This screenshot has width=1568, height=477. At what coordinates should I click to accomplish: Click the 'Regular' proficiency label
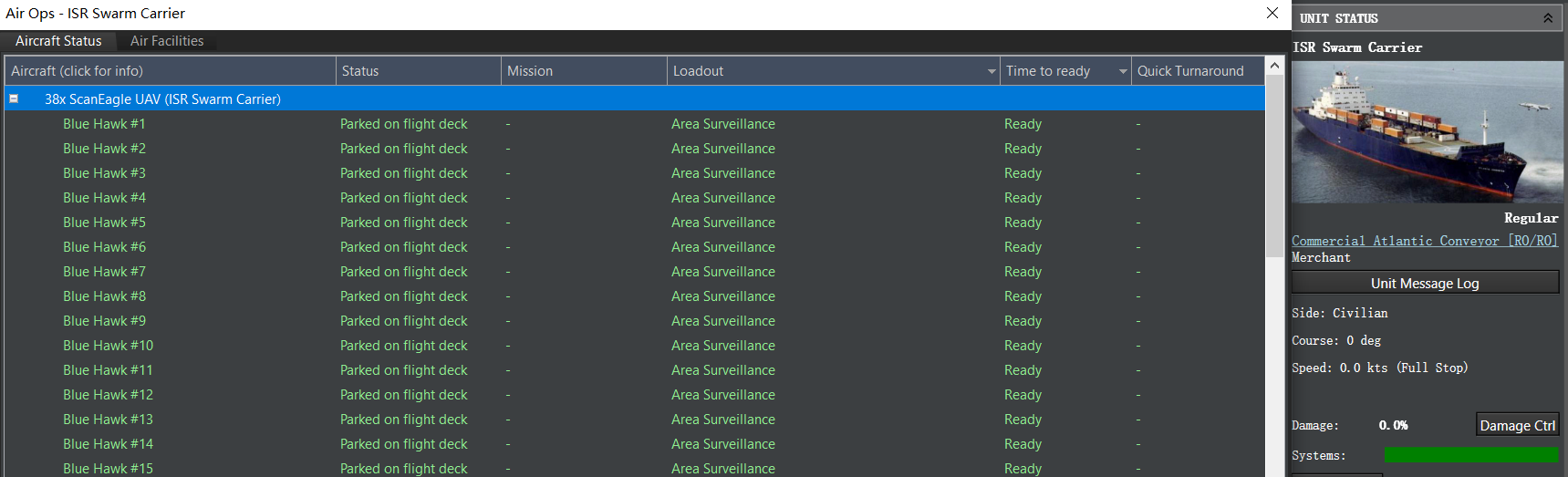coord(1531,218)
